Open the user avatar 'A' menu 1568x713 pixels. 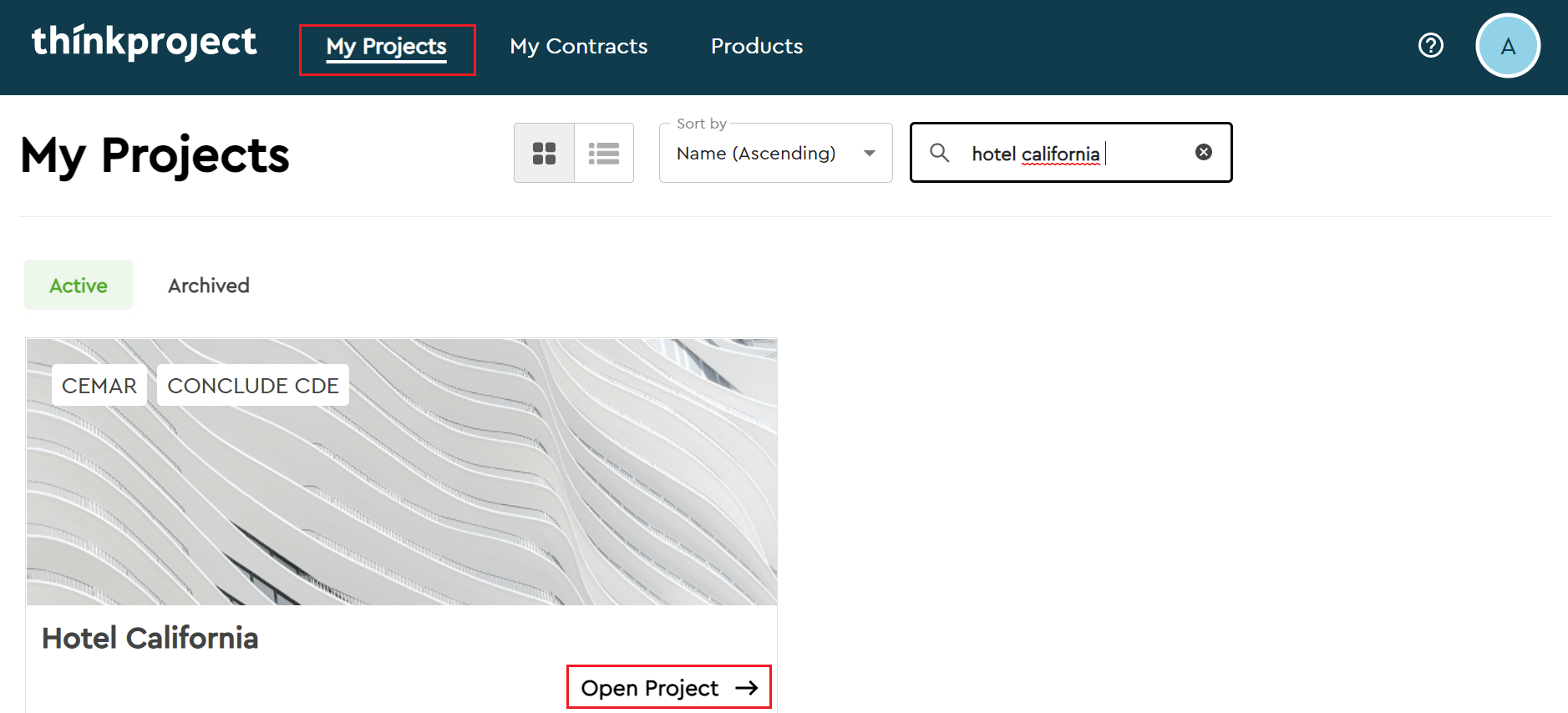(1507, 46)
